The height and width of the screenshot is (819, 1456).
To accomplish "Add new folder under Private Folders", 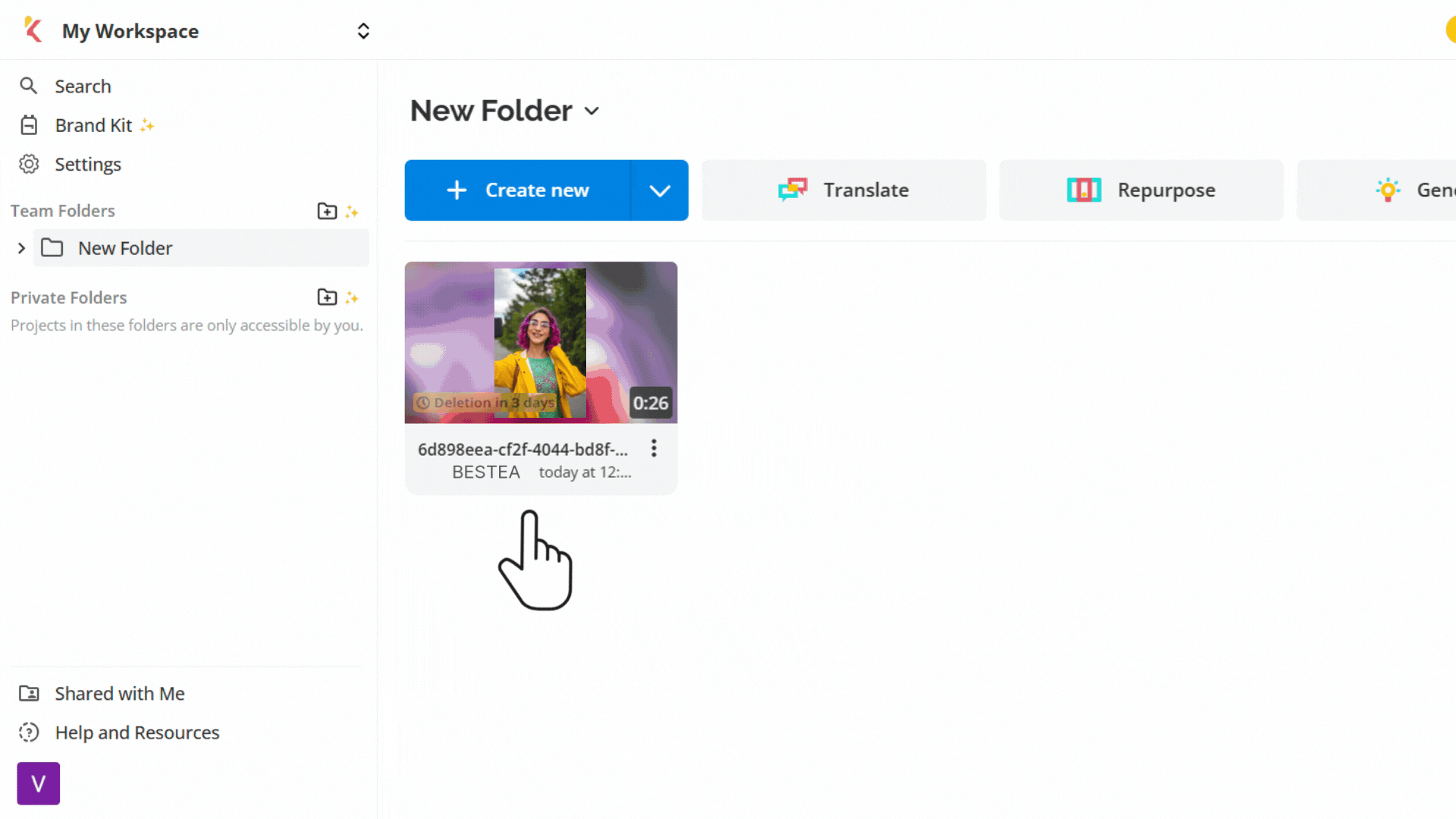I will click(x=327, y=297).
